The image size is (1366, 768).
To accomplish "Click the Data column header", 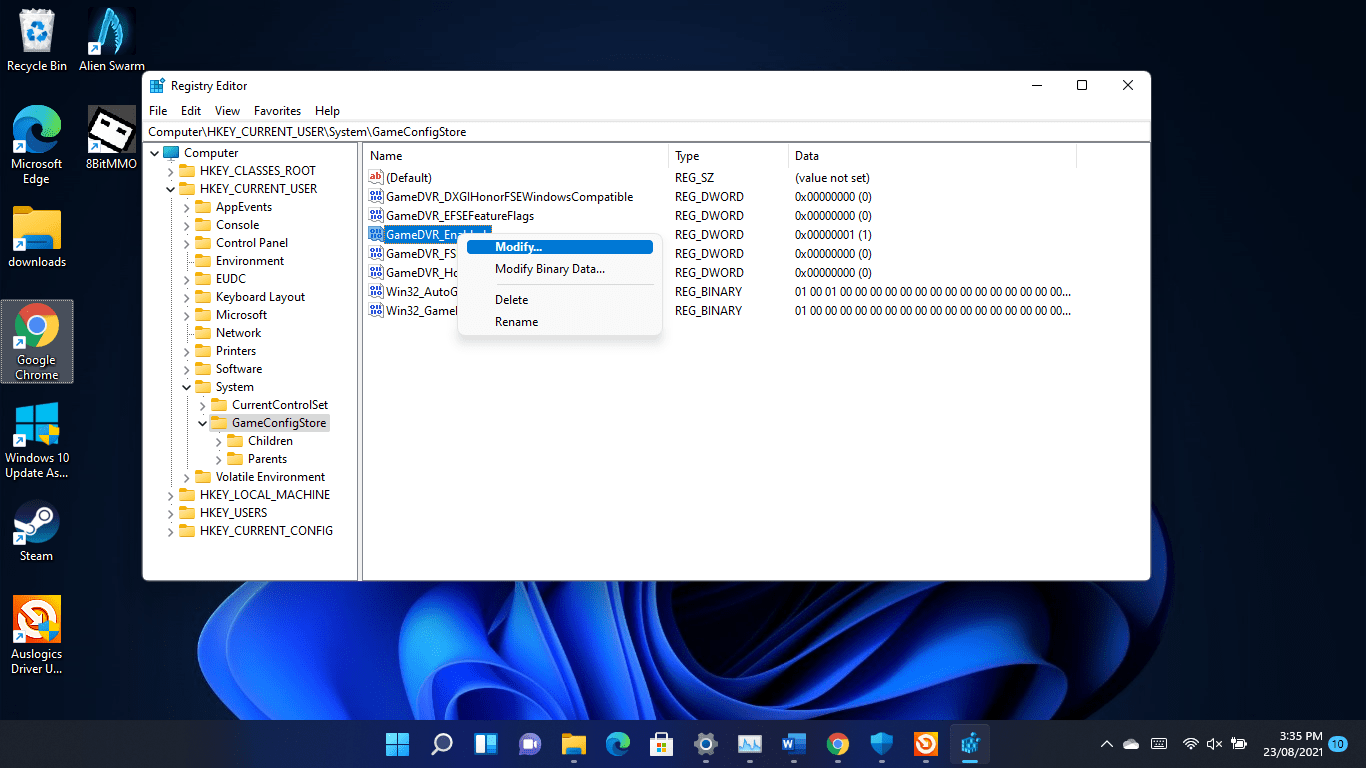I will pos(806,156).
